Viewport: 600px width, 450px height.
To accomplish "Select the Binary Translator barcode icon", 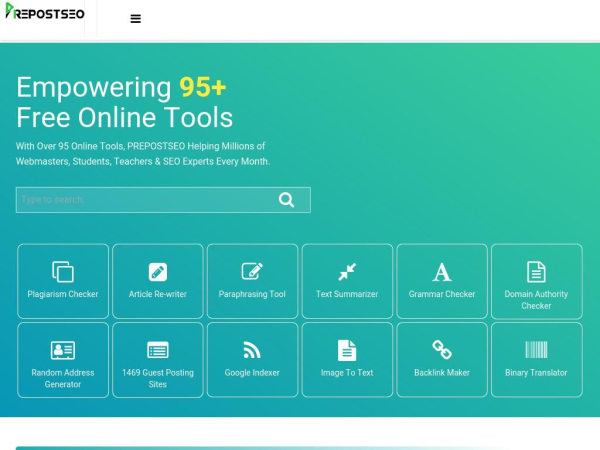I will [x=536, y=350].
